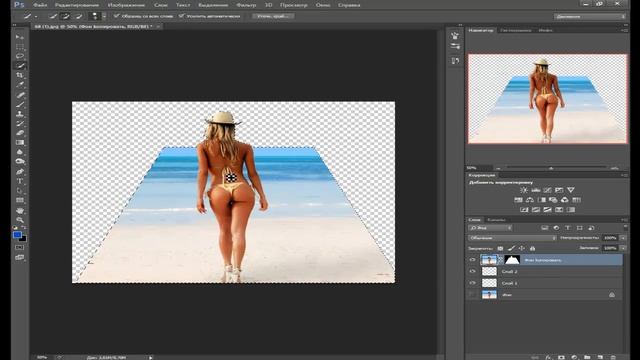The width and height of the screenshot is (640, 360).
Task: Select the Crop tool
Action: point(20,75)
